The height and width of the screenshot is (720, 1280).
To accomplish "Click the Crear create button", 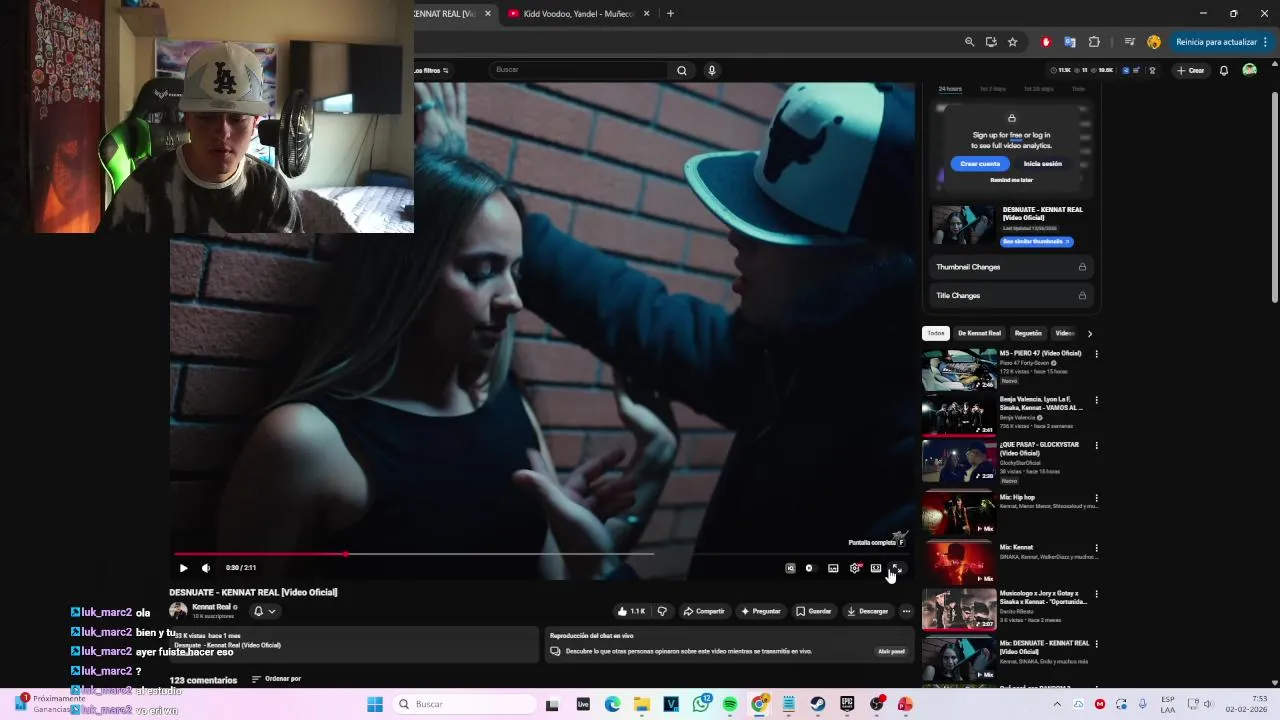I will pyautogui.click(x=1190, y=70).
